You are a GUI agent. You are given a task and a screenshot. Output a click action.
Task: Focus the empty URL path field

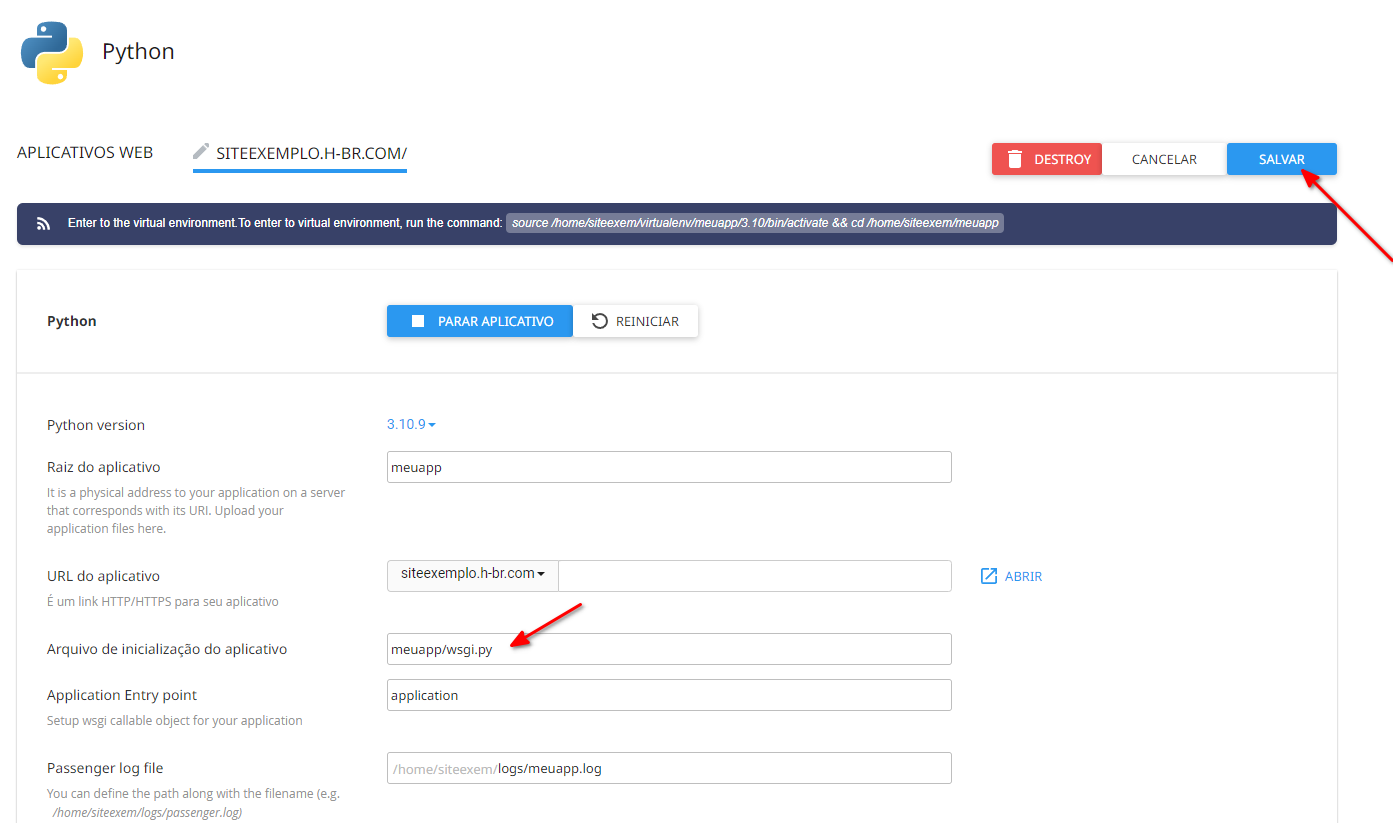(754, 575)
